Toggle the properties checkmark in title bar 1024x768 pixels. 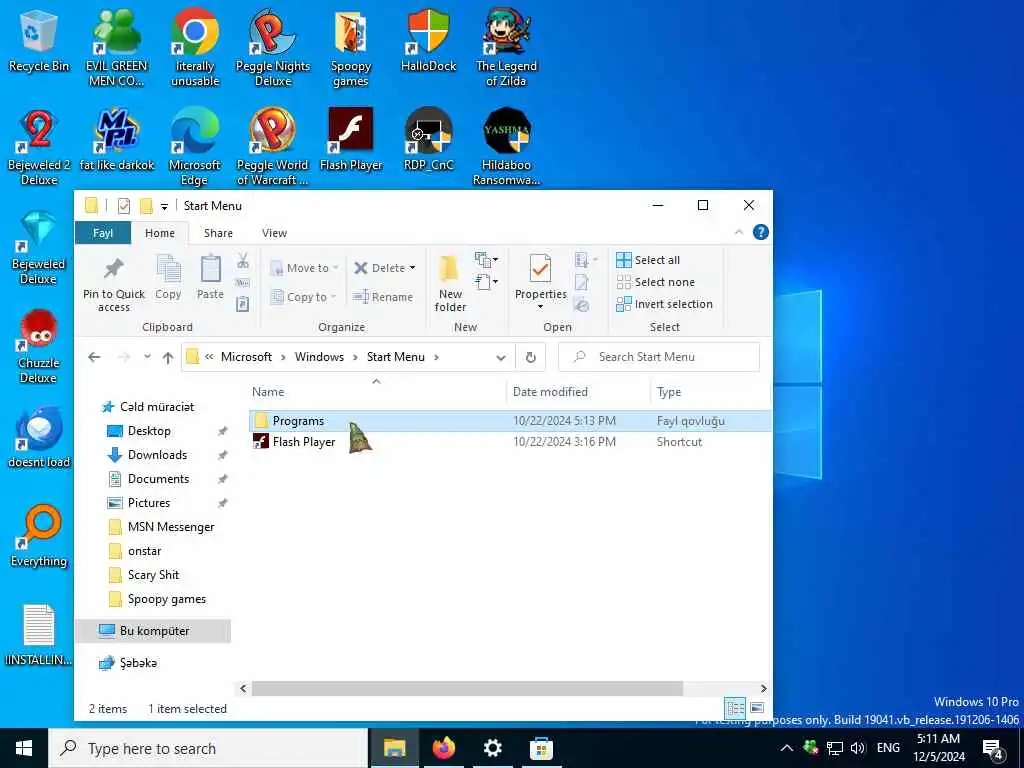click(x=123, y=206)
